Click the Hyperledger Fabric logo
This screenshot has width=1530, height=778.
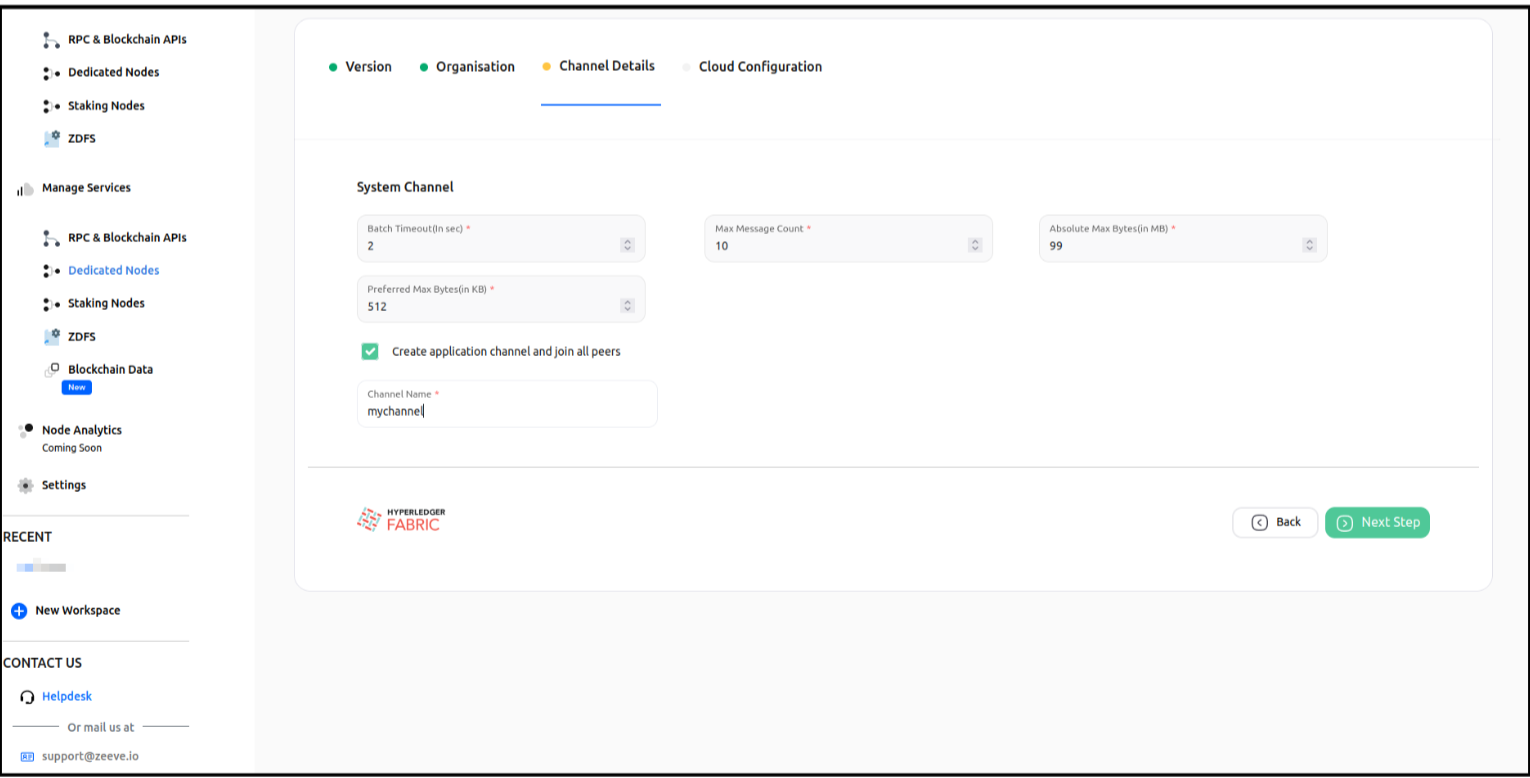click(x=401, y=519)
